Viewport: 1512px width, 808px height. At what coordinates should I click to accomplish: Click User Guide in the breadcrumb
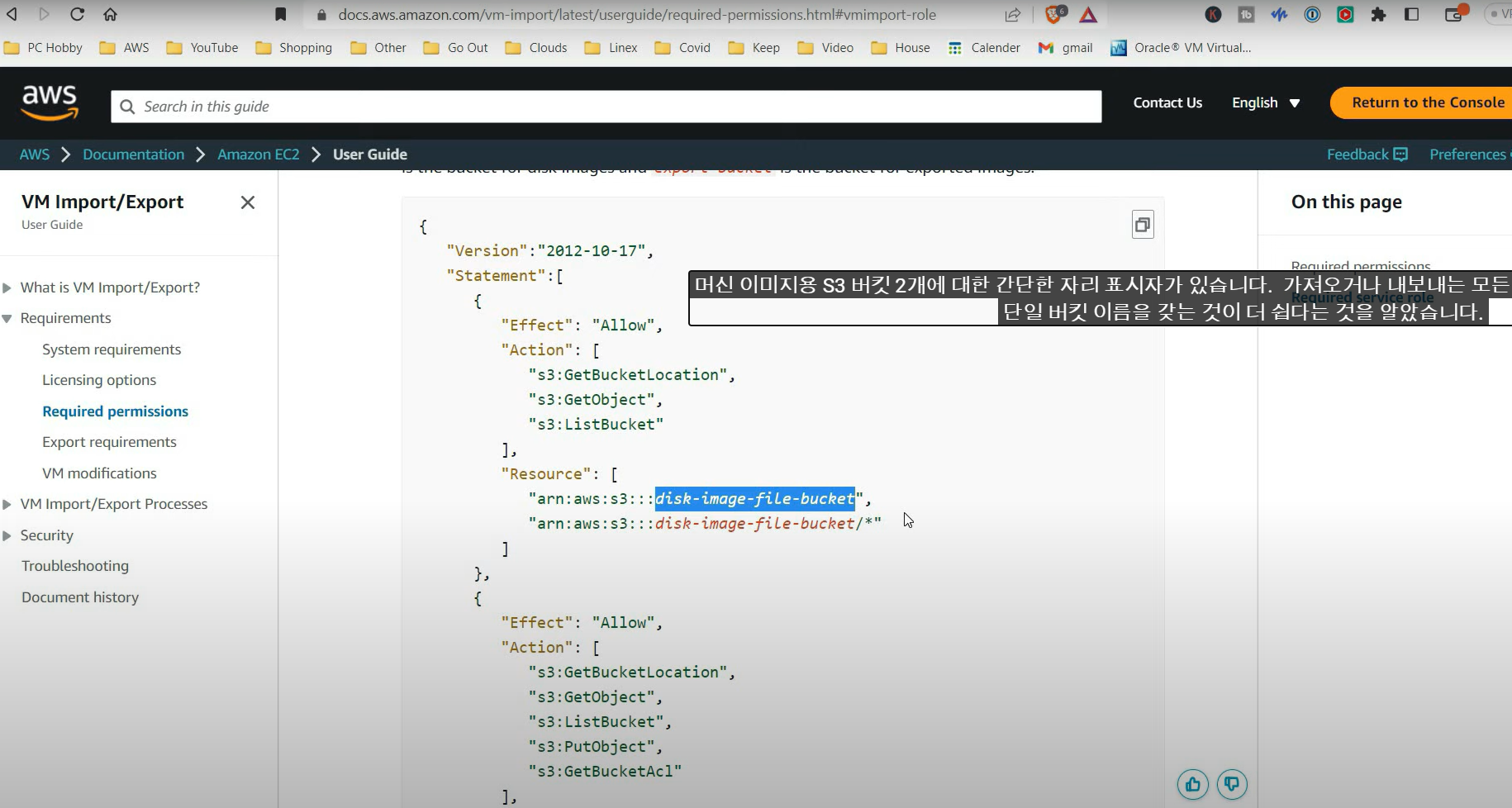[x=370, y=154]
